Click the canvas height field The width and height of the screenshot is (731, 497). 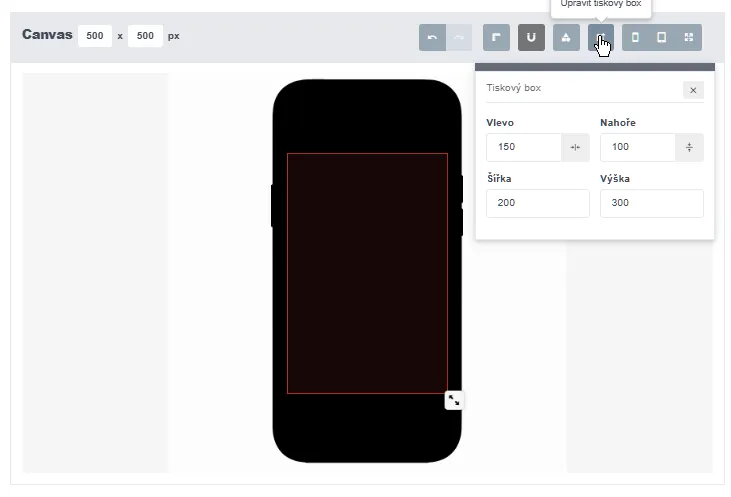pos(145,36)
